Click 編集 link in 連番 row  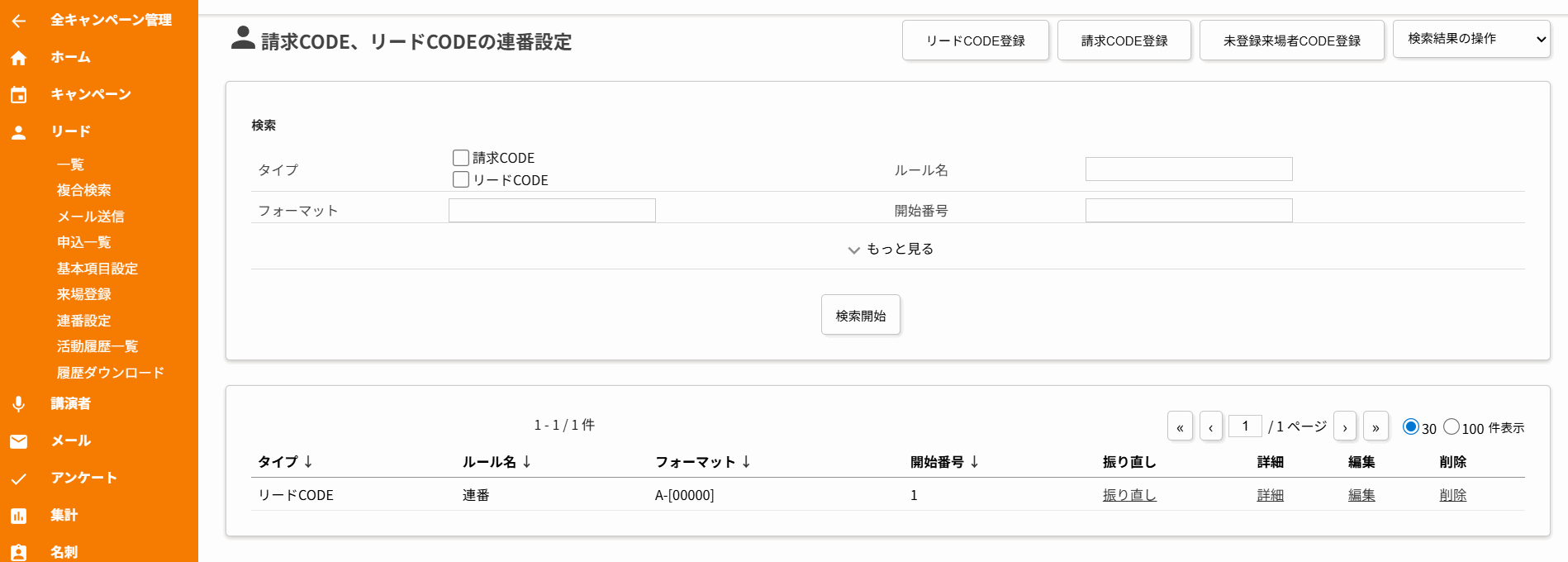point(1361,495)
